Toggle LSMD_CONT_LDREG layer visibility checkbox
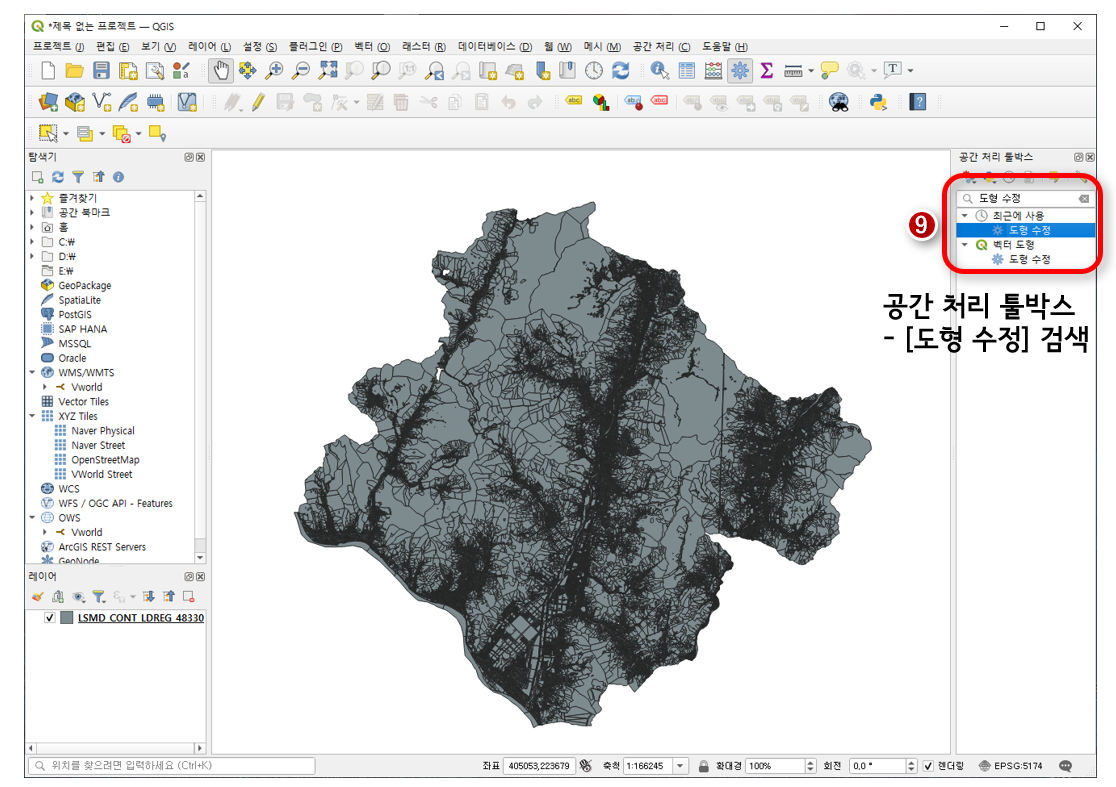1116x787 pixels. (x=49, y=618)
